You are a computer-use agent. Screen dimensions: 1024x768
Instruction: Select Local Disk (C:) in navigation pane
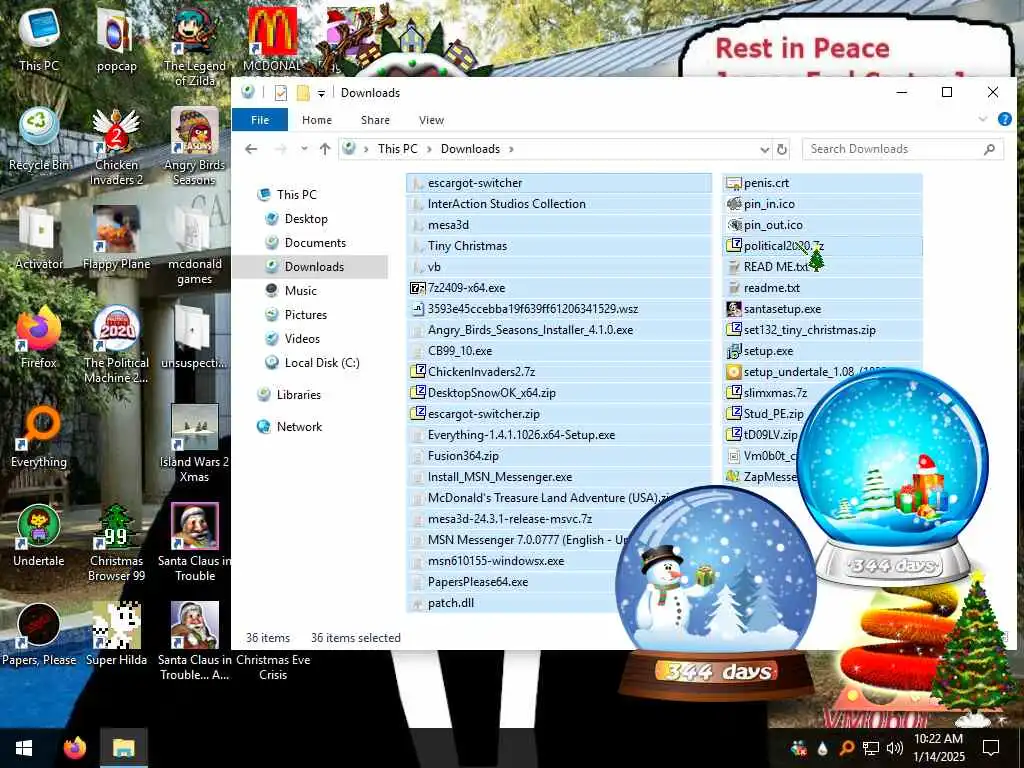point(322,362)
